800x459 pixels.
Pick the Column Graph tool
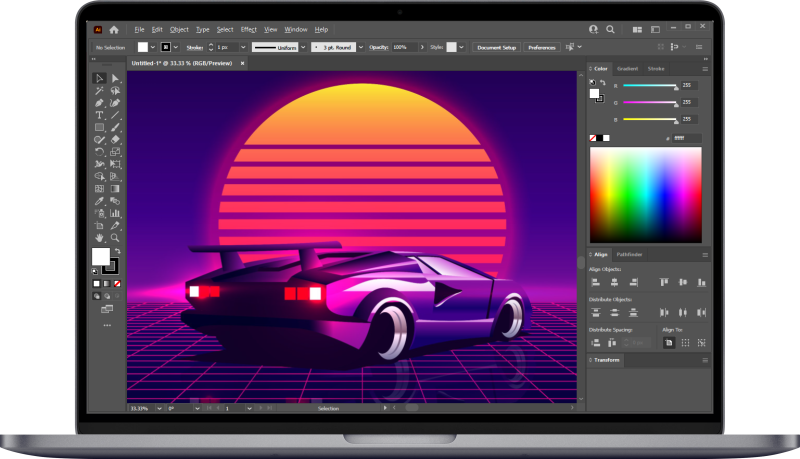click(x=115, y=213)
